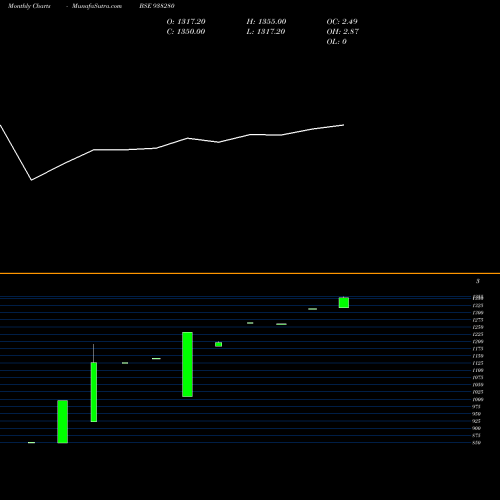500x500 pixels.
Task: Click the green candle spanning 850 to 1000
Action: coord(63,422)
